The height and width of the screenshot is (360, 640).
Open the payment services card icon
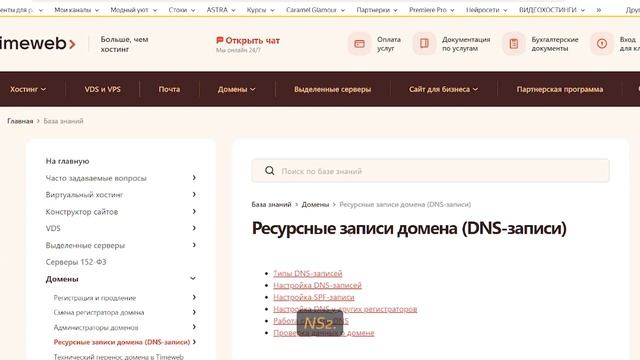coord(359,44)
